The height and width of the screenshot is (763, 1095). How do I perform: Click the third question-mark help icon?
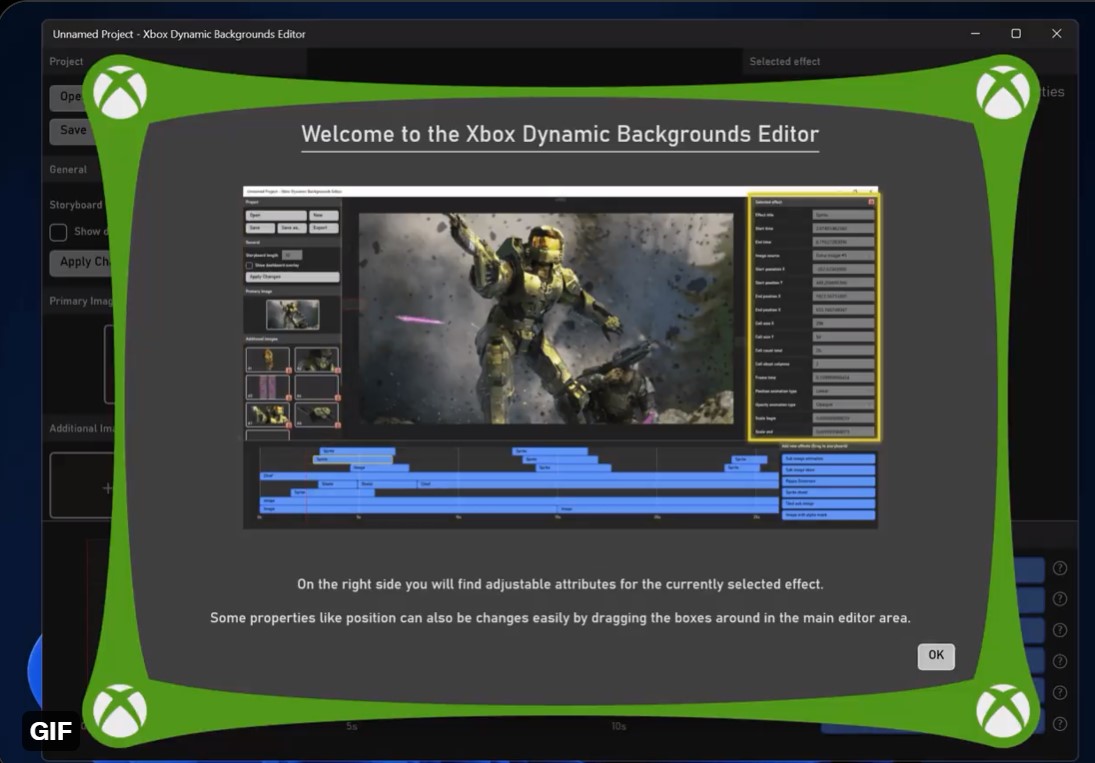pos(1060,629)
